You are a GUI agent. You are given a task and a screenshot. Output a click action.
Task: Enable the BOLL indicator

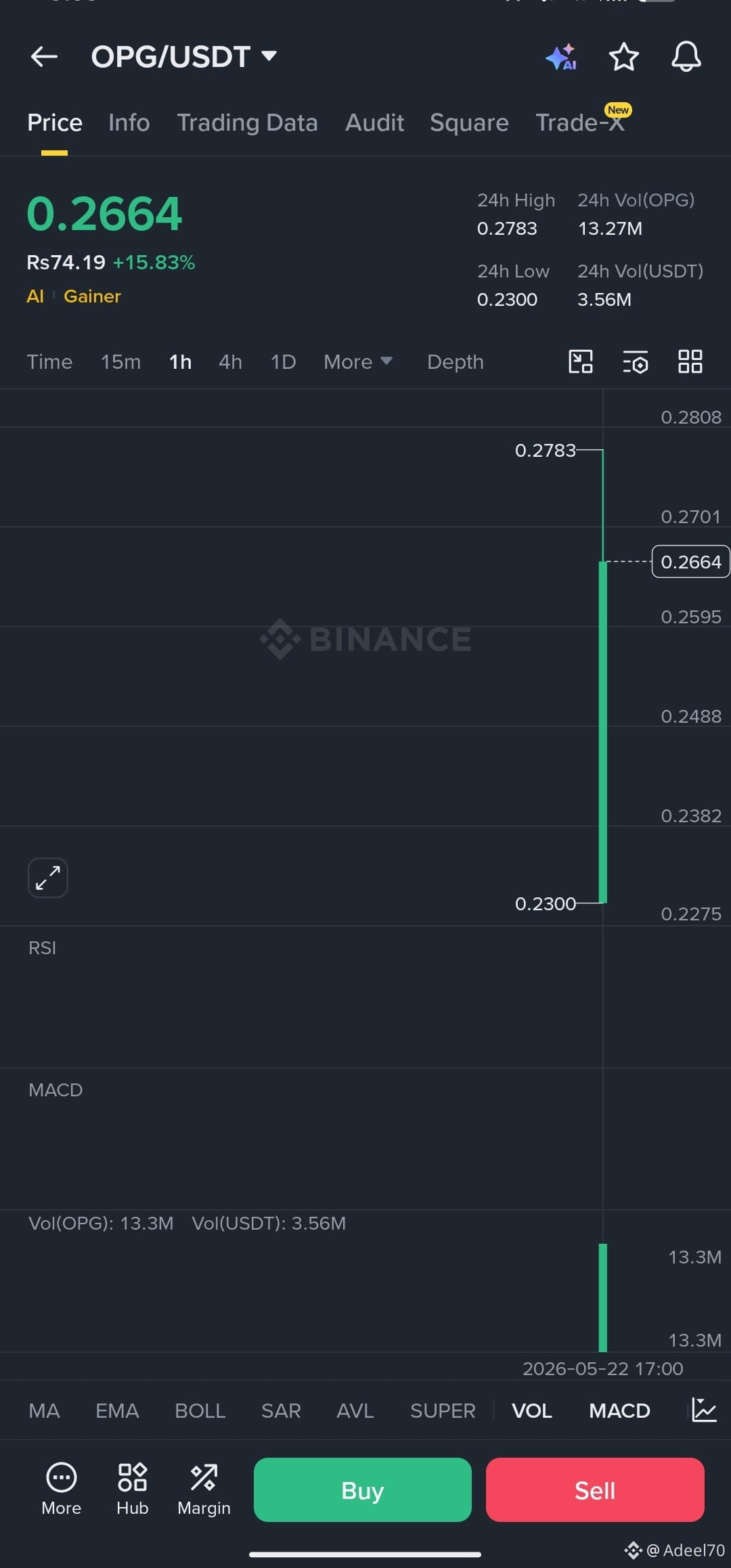click(x=200, y=1411)
